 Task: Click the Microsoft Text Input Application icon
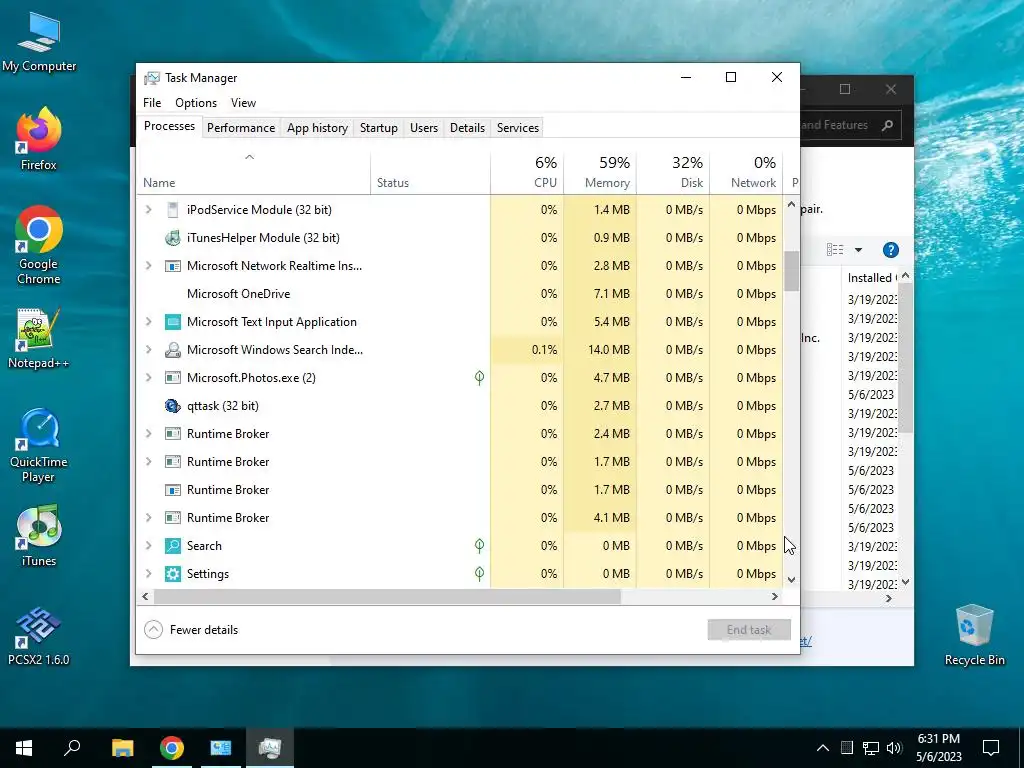(172, 322)
